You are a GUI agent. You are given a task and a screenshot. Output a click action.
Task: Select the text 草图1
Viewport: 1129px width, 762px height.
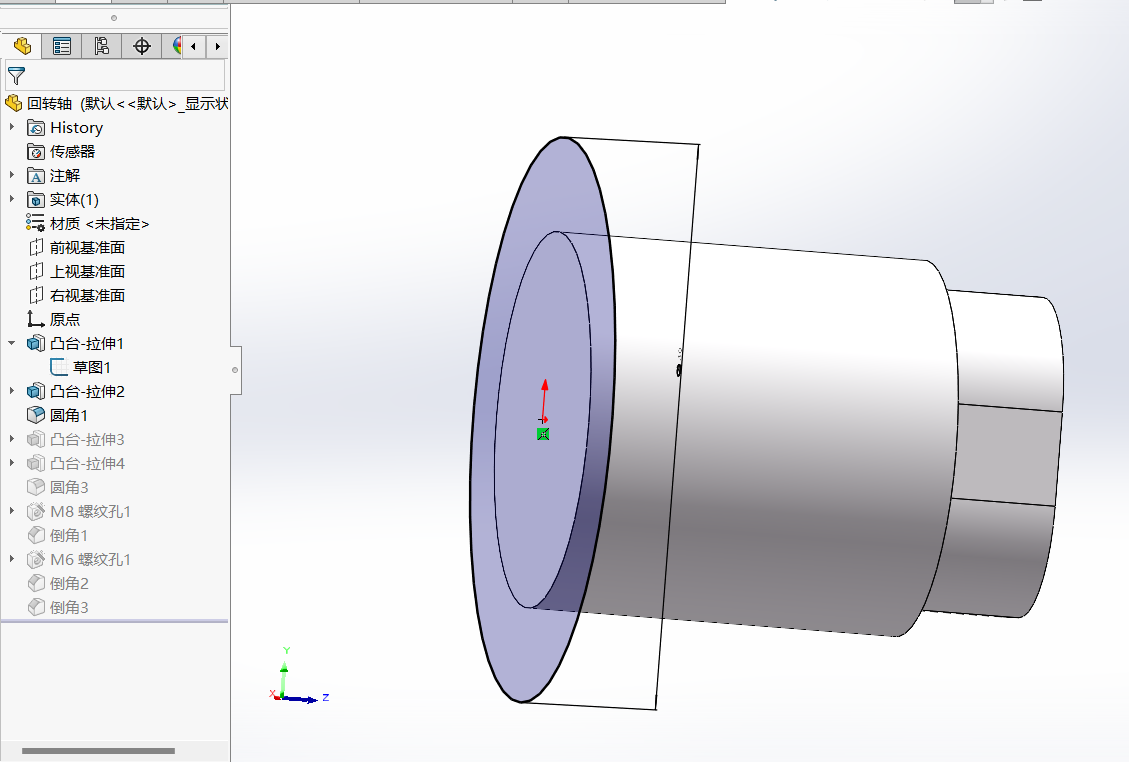tap(91, 367)
